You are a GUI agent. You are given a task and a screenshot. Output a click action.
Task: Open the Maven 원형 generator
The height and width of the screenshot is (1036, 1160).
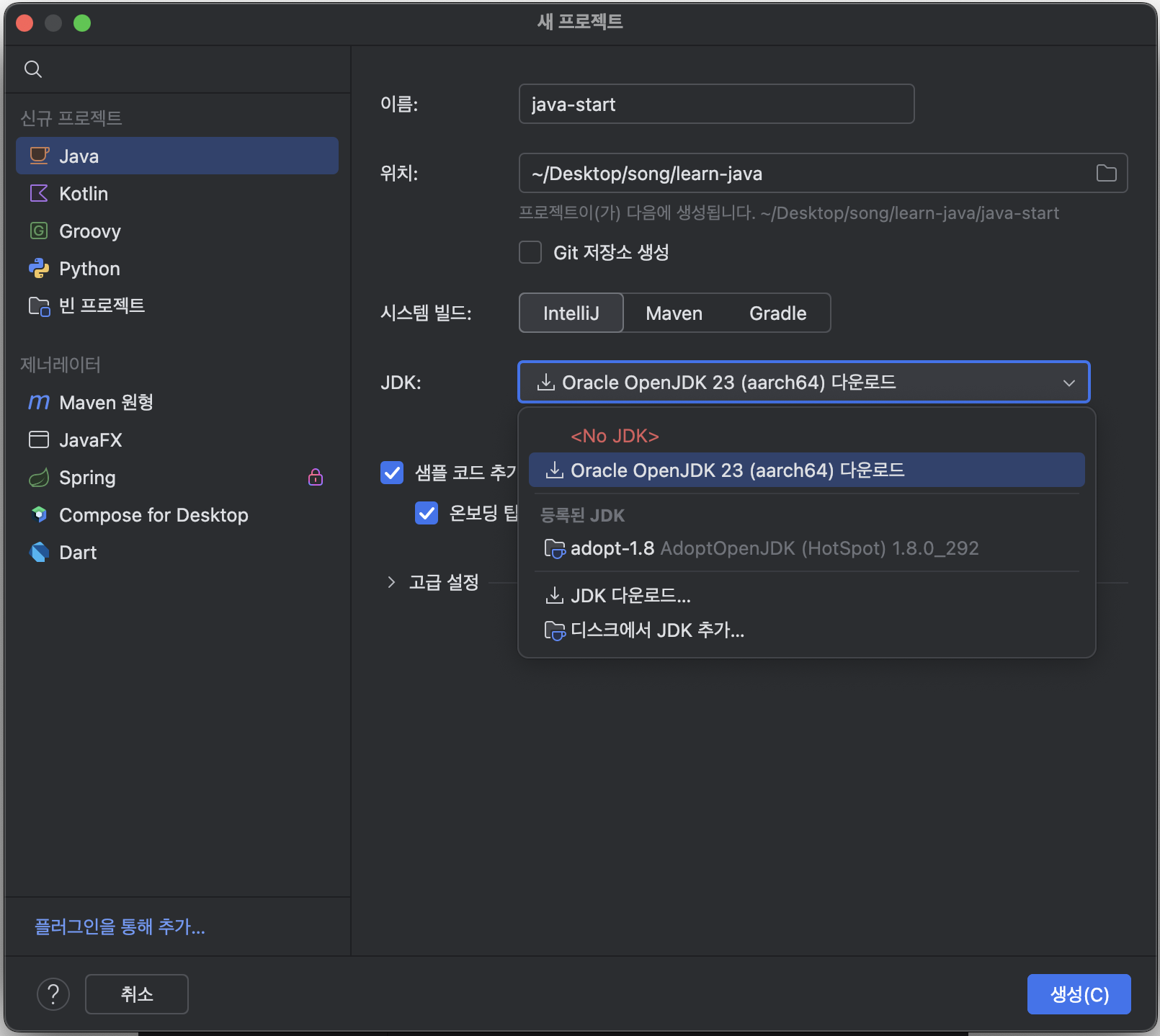pyautogui.click(x=177, y=402)
